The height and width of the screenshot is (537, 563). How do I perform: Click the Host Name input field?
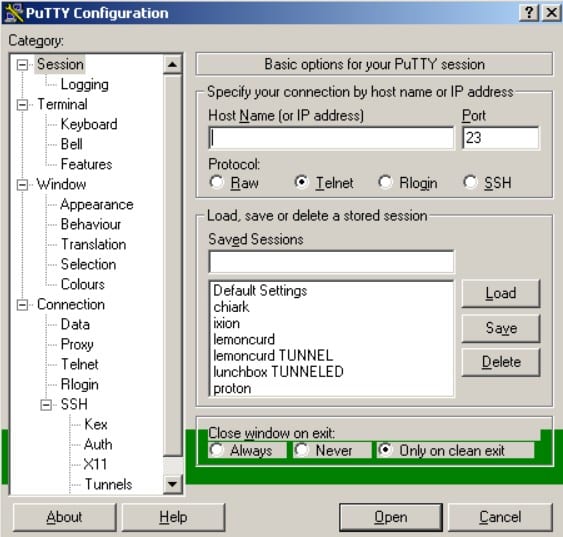(x=331, y=138)
